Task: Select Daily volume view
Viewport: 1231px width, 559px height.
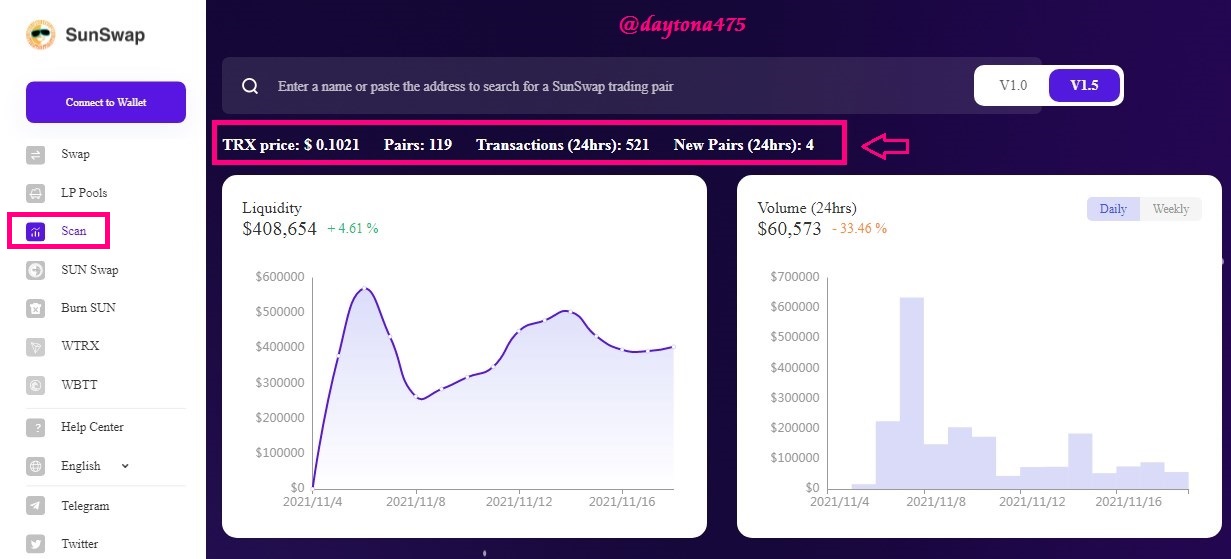Action: (x=1113, y=209)
